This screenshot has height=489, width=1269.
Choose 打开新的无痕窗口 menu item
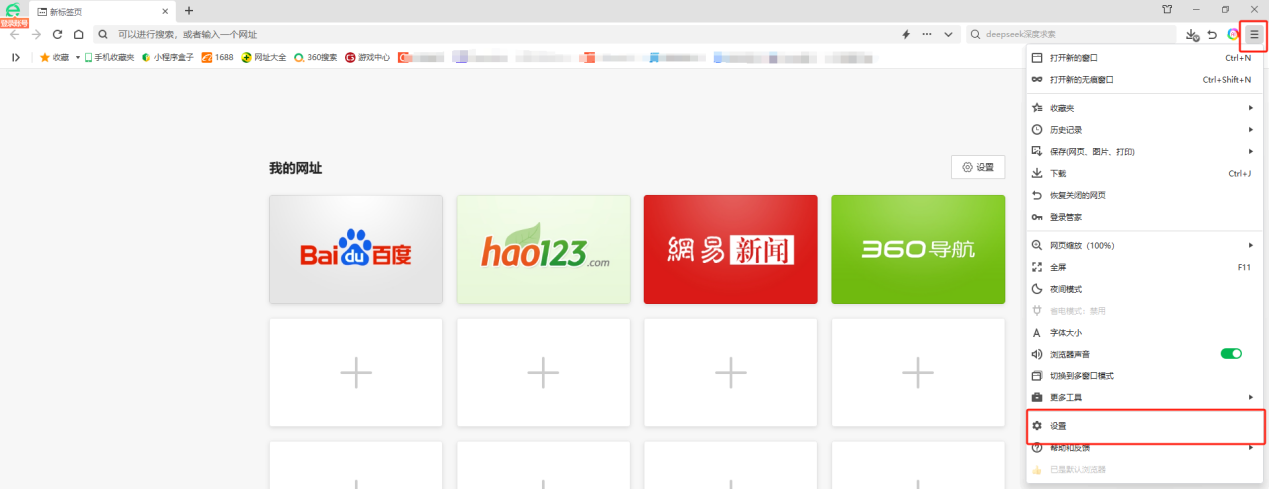pos(1081,79)
